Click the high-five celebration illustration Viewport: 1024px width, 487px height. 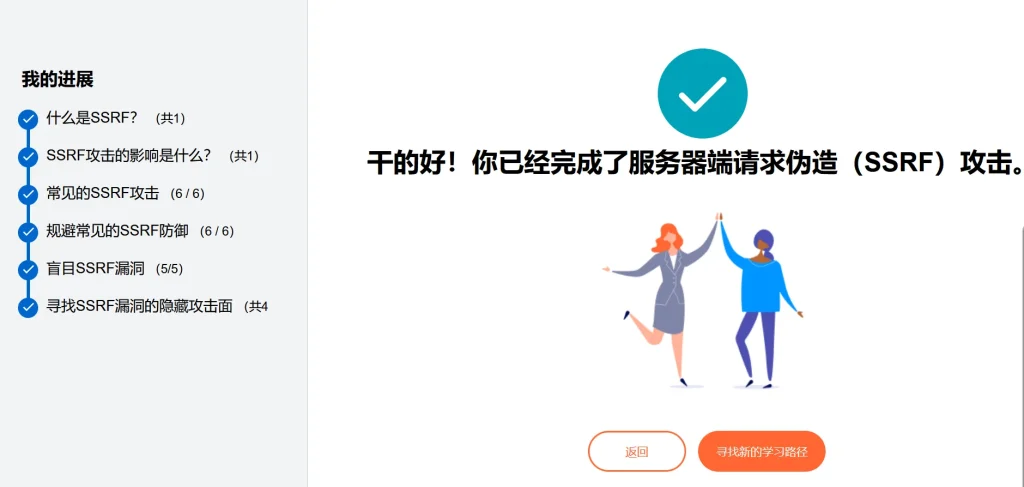point(703,300)
